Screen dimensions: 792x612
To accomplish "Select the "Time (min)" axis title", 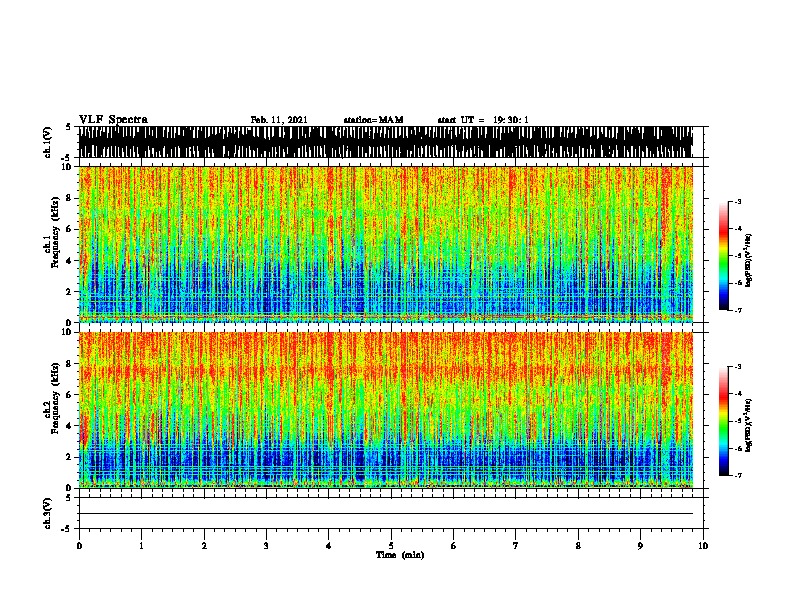I will (x=400, y=555).
